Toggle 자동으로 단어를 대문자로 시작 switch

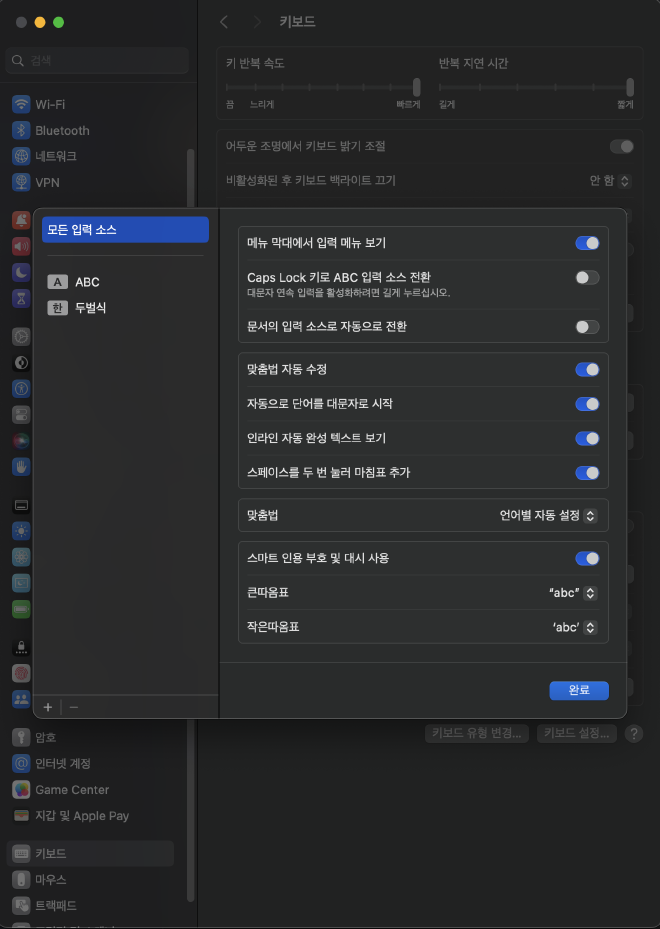click(x=587, y=404)
